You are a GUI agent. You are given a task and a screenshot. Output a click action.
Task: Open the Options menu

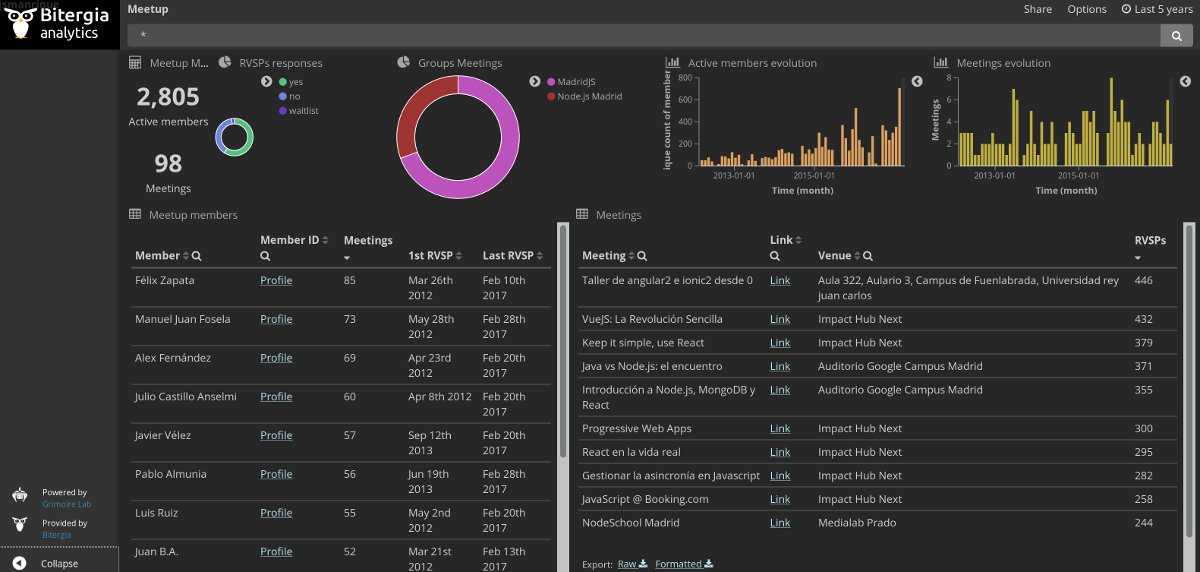(1087, 9)
